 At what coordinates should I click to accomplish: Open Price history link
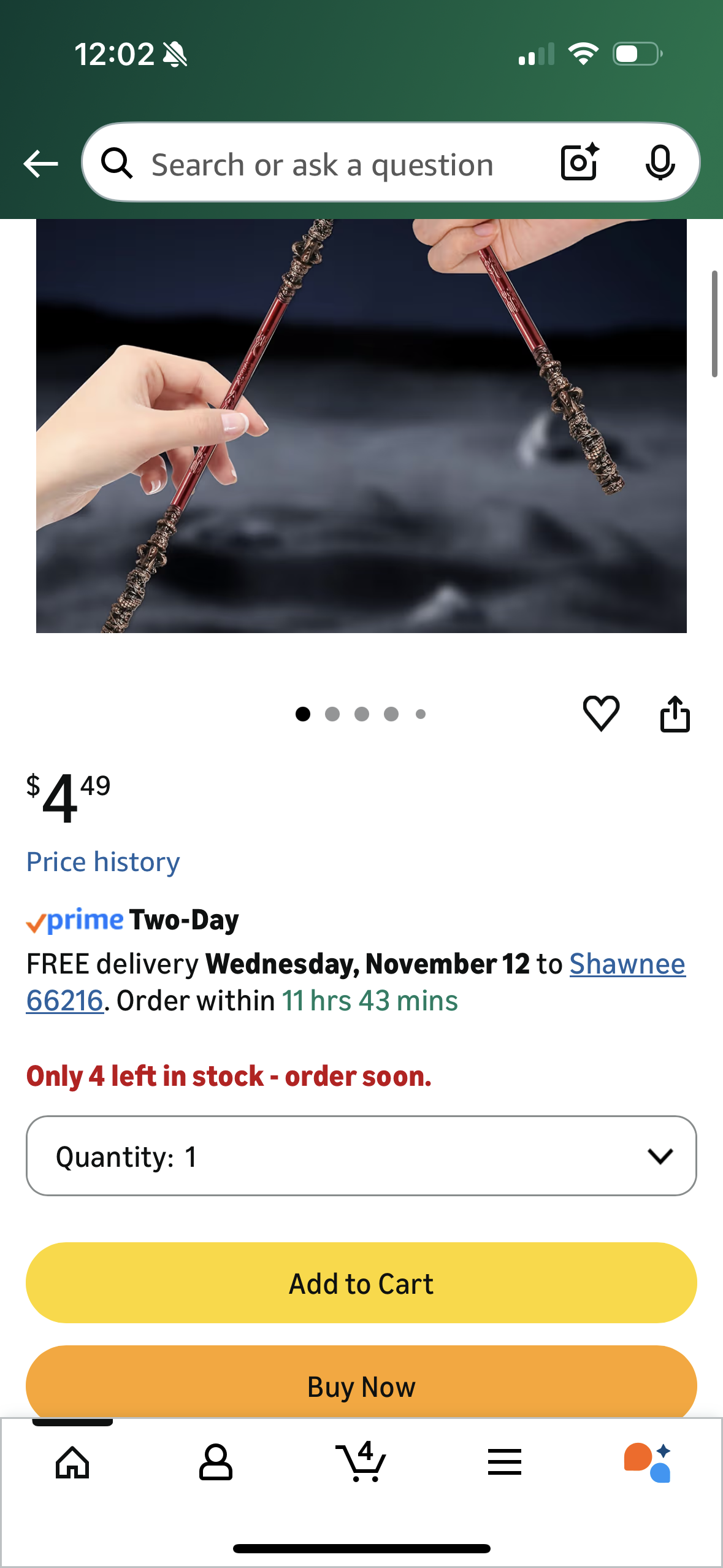pyautogui.click(x=103, y=862)
